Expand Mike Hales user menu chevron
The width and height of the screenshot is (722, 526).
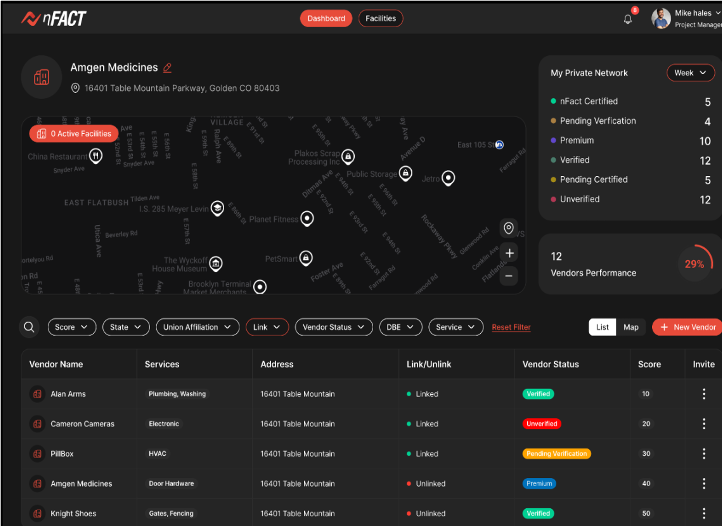717,13
